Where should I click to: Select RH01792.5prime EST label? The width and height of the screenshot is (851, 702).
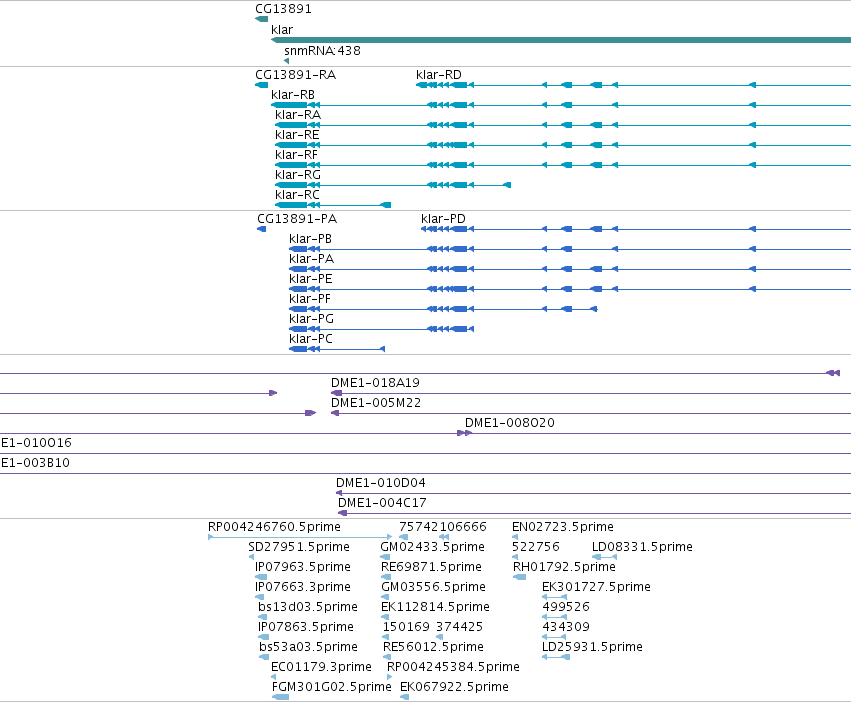[x=564, y=567]
